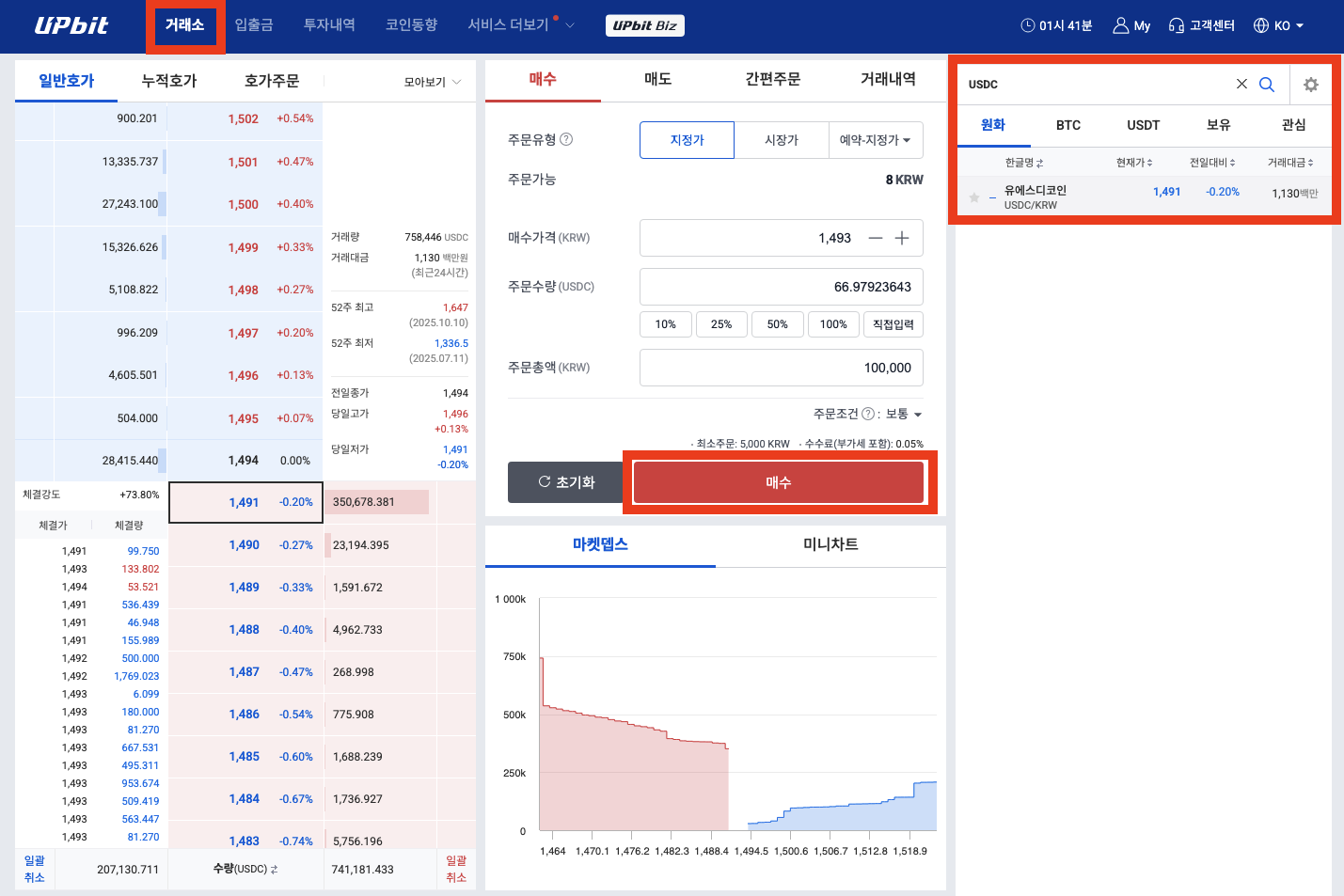Click 초기화 reset button
Image resolution: width=1344 pixels, height=896 pixels.
tap(566, 482)
